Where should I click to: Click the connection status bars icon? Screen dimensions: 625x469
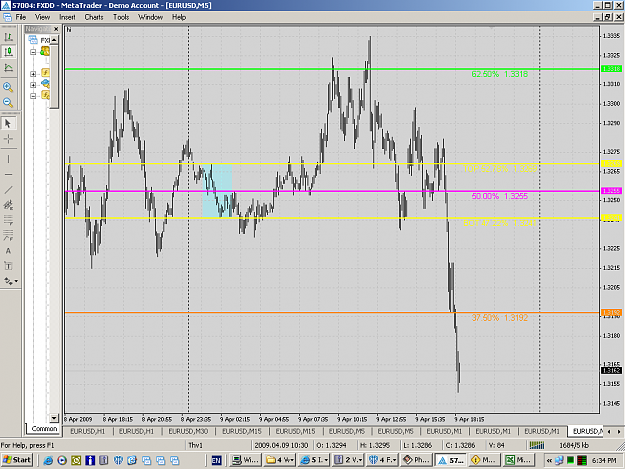point(537,445)
